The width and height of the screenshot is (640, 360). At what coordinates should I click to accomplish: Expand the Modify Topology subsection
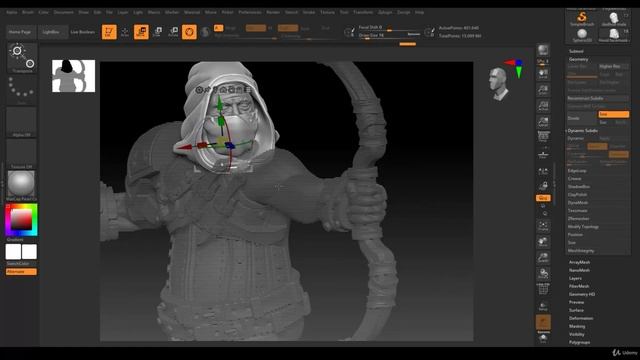[x=583, y=227]
